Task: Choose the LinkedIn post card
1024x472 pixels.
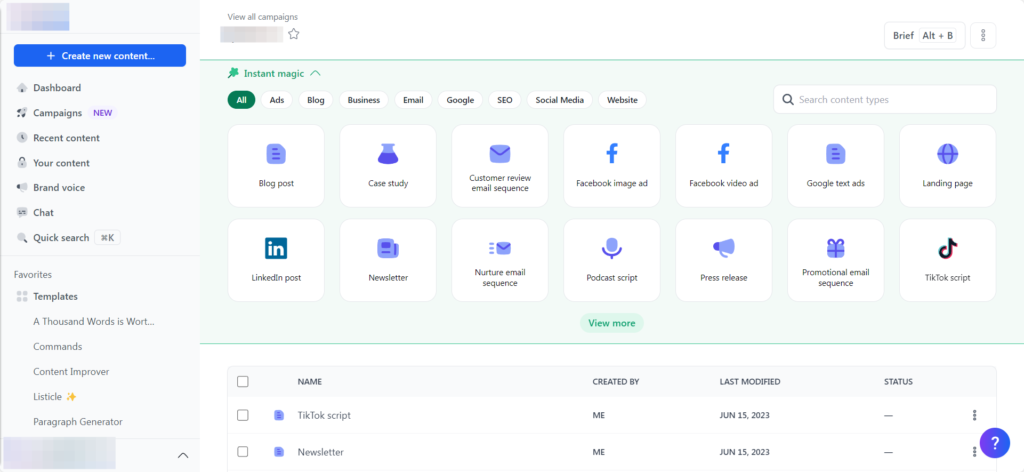Action: point(276,260)
